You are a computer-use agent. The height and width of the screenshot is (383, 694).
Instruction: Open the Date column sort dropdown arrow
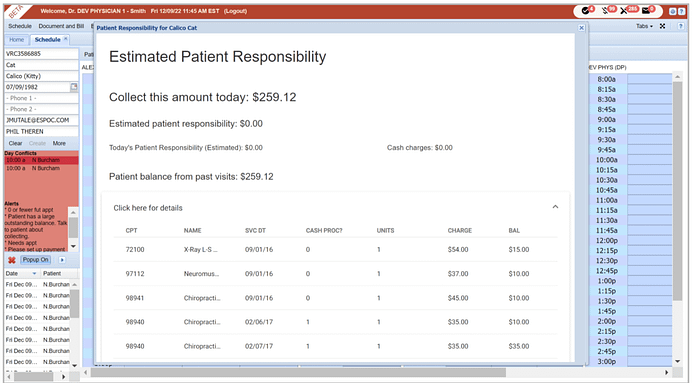point(35,274)
